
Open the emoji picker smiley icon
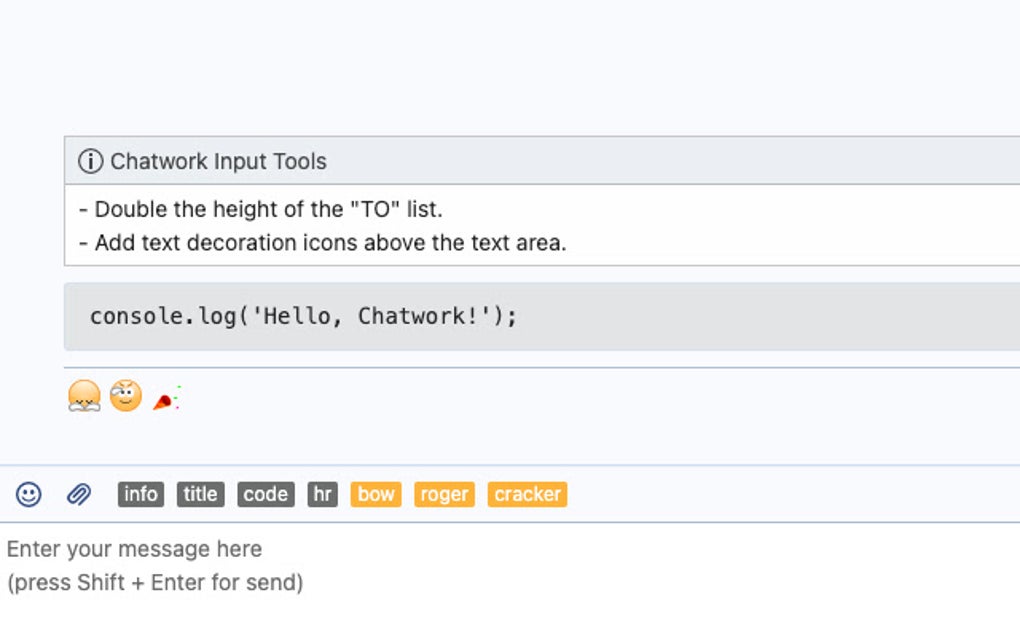click(27, 494)
